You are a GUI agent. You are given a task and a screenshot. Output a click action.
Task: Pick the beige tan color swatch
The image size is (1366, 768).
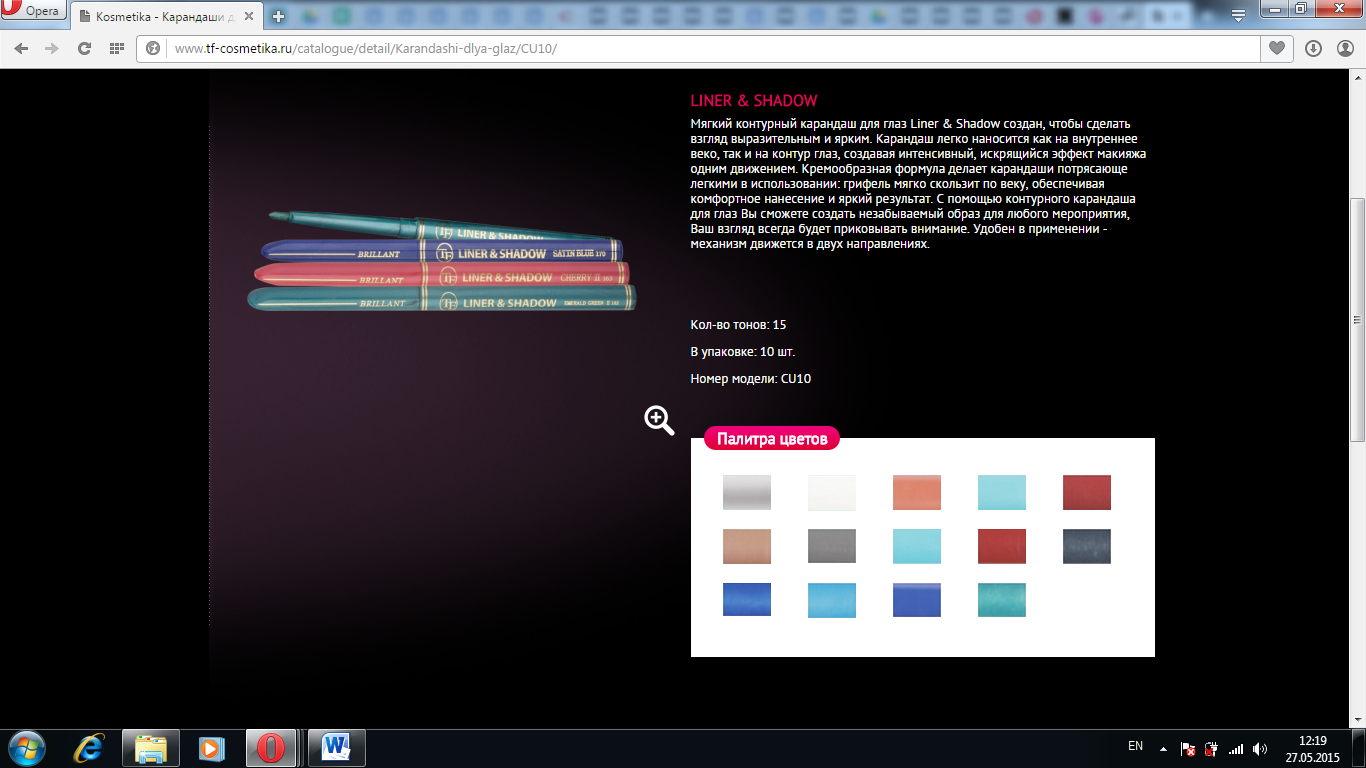(747, 546)
